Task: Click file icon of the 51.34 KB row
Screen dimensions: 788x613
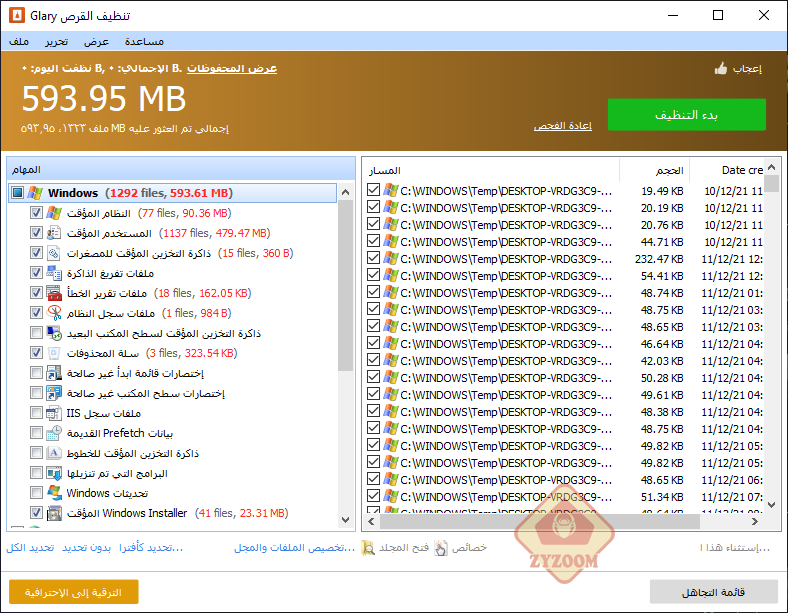Action: click(391, 496)
